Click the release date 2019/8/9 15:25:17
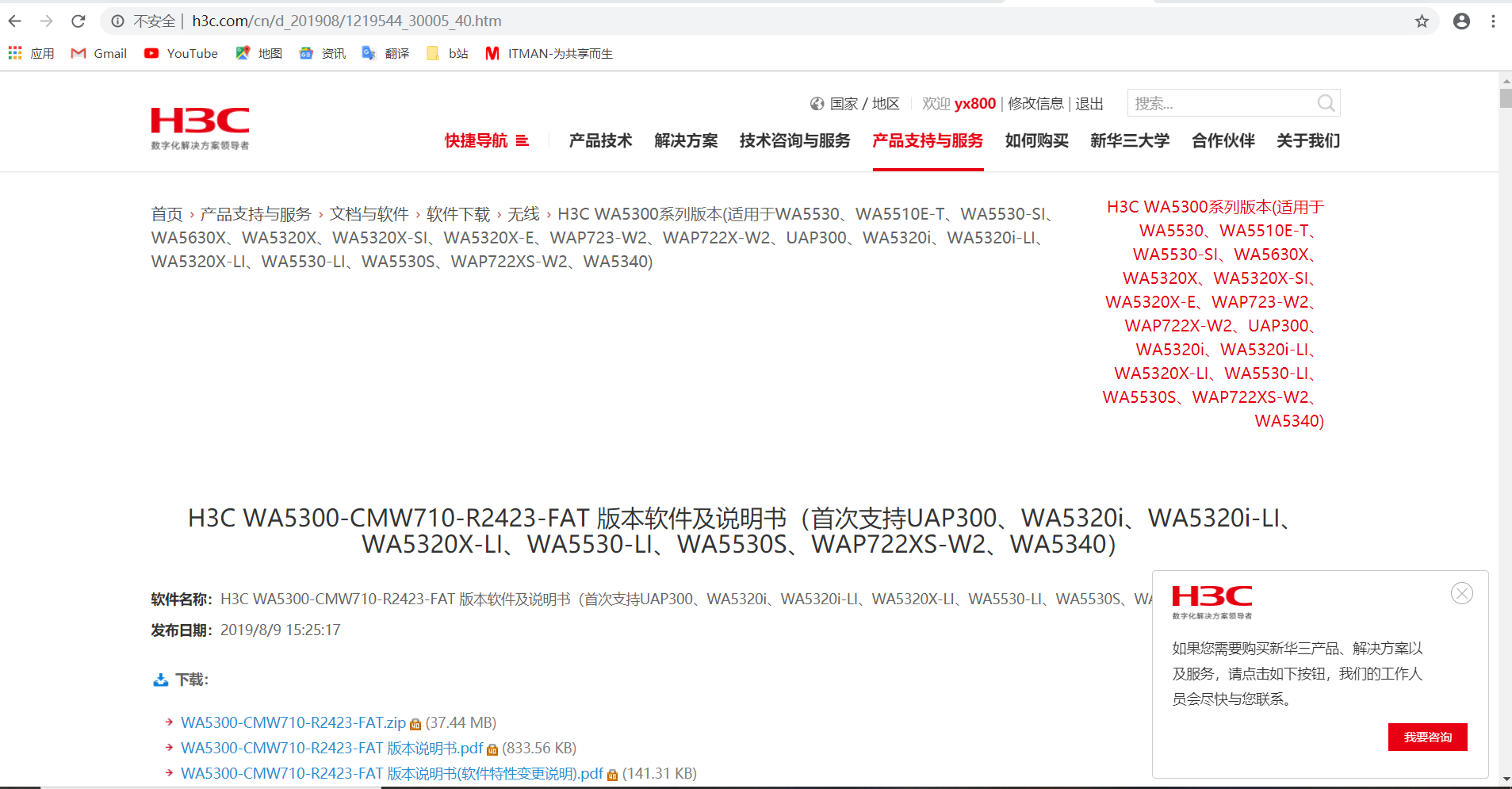Image resolution: width=1512 pixels, height=789 pixels. tap(281, 630)
